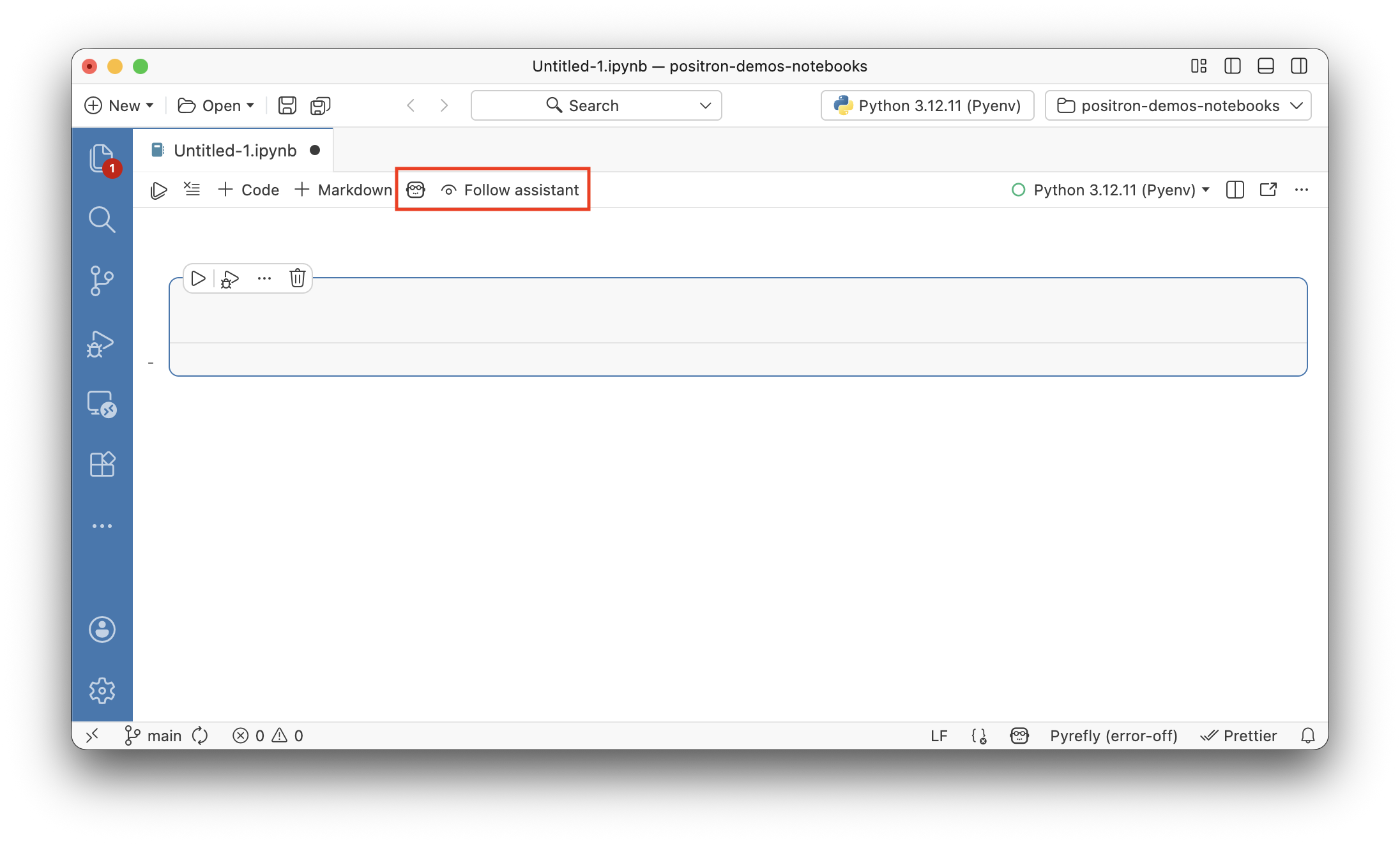Debug the current cell from its toolbar
The height and width of the screenshot is (844, 1400).
229,278
